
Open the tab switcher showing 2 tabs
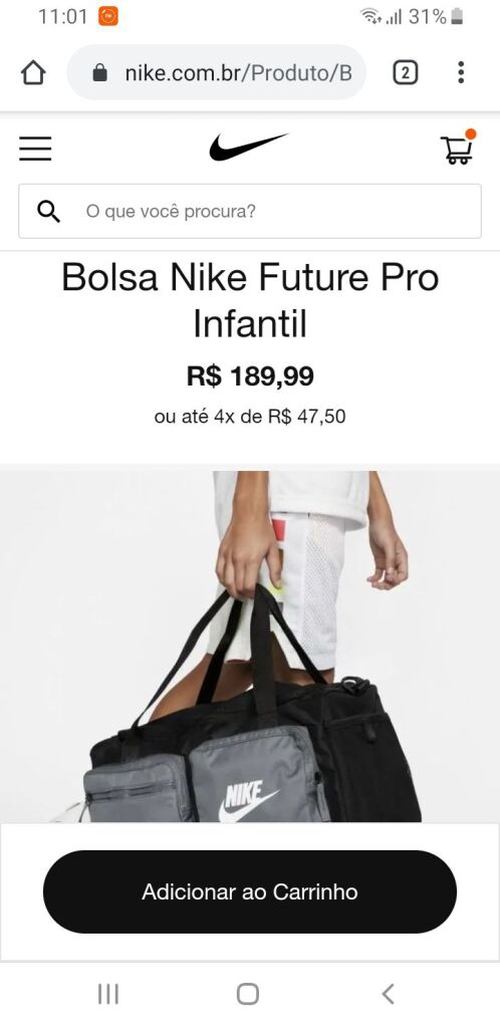[405, 73]
